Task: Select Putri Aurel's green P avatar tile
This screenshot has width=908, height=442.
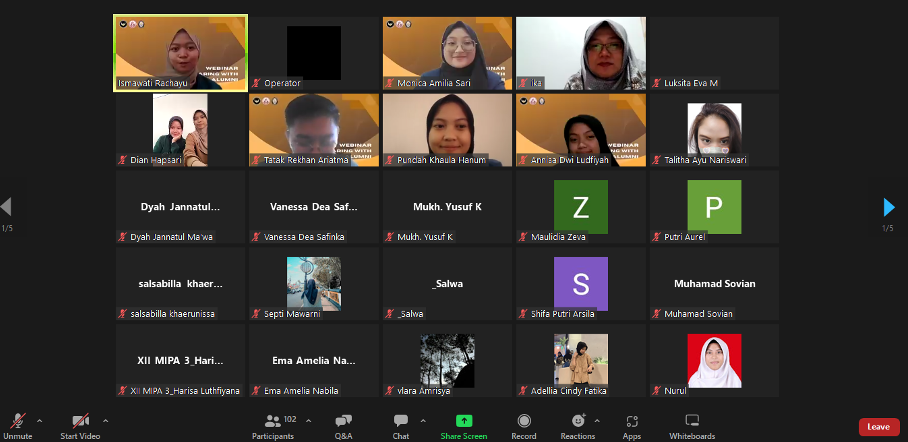Action: [x=714, y=207]
